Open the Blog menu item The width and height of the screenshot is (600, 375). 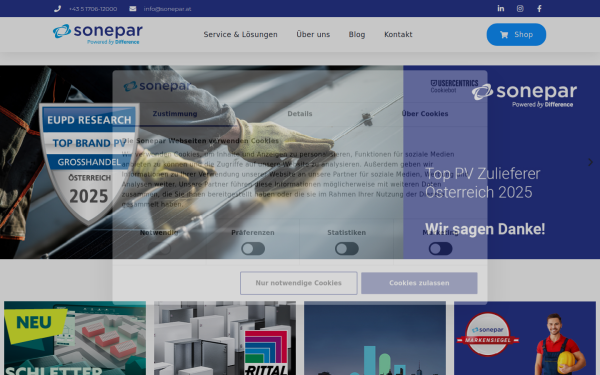click(x=357, y=34)
